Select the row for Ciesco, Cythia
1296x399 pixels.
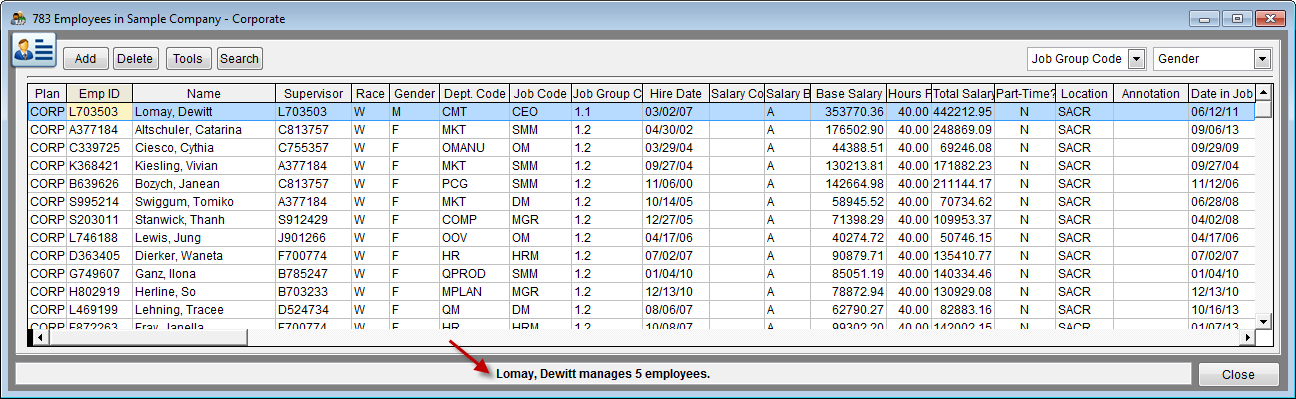[x=641, y=148]
